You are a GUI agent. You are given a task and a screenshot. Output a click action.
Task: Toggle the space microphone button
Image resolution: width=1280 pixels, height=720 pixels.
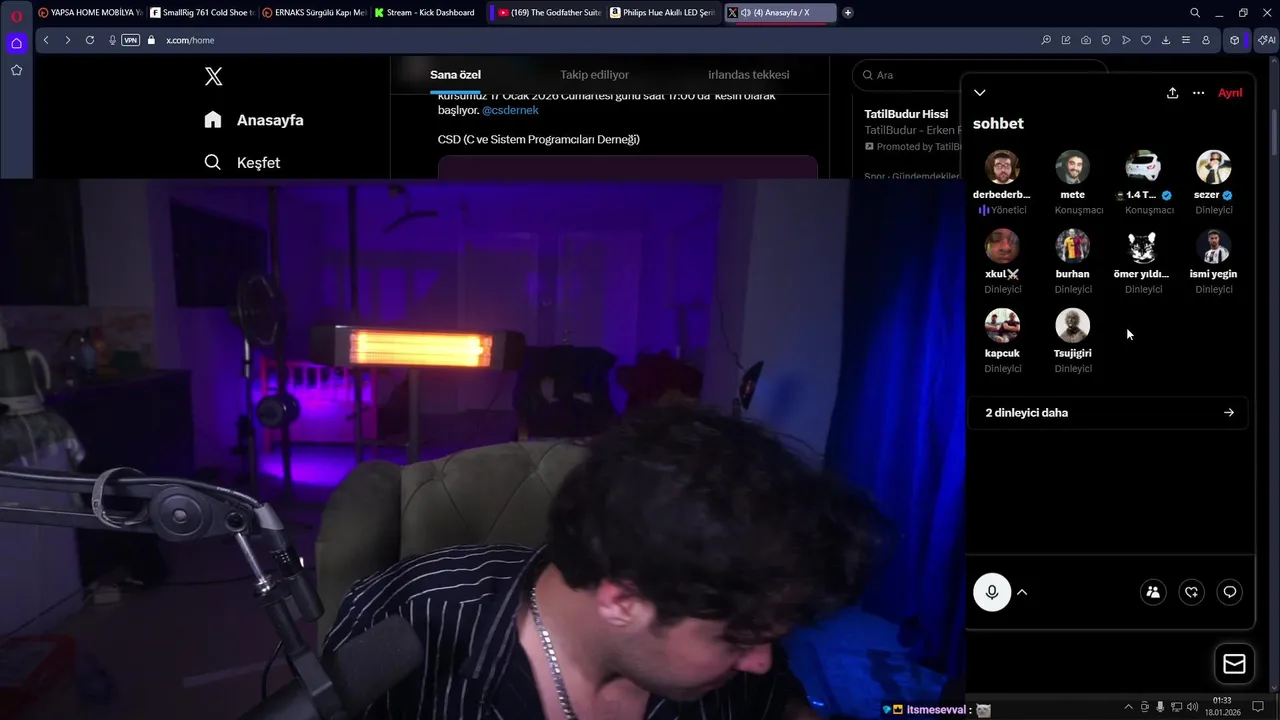(992, 592)
